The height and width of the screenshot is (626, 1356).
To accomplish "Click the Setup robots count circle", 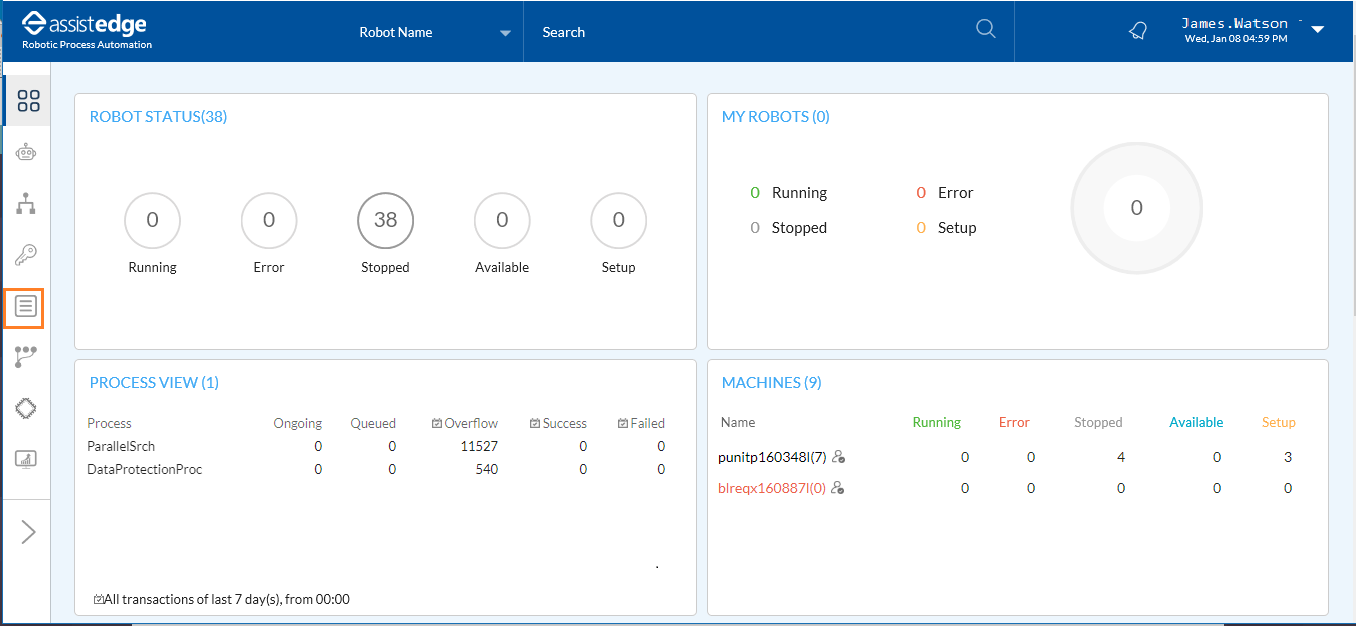I will (619, 221).
